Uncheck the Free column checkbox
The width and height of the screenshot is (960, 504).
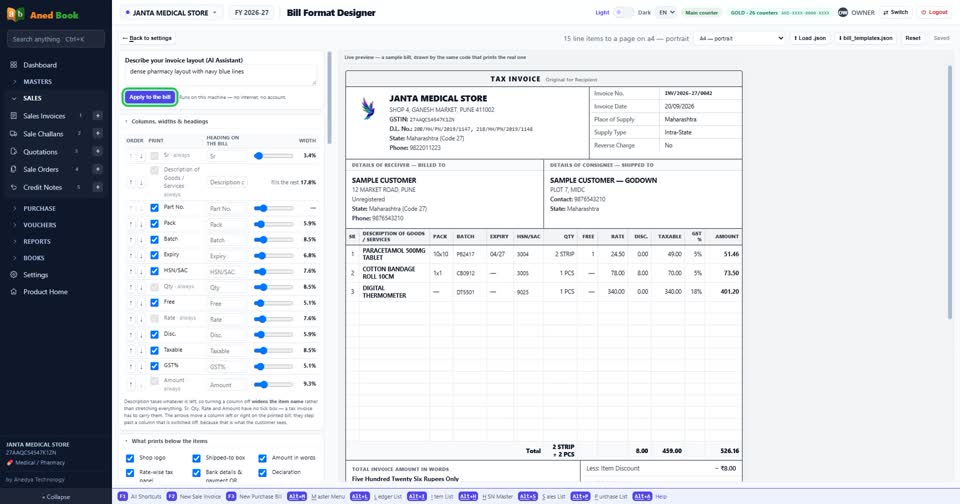click(x=154, y=303)
